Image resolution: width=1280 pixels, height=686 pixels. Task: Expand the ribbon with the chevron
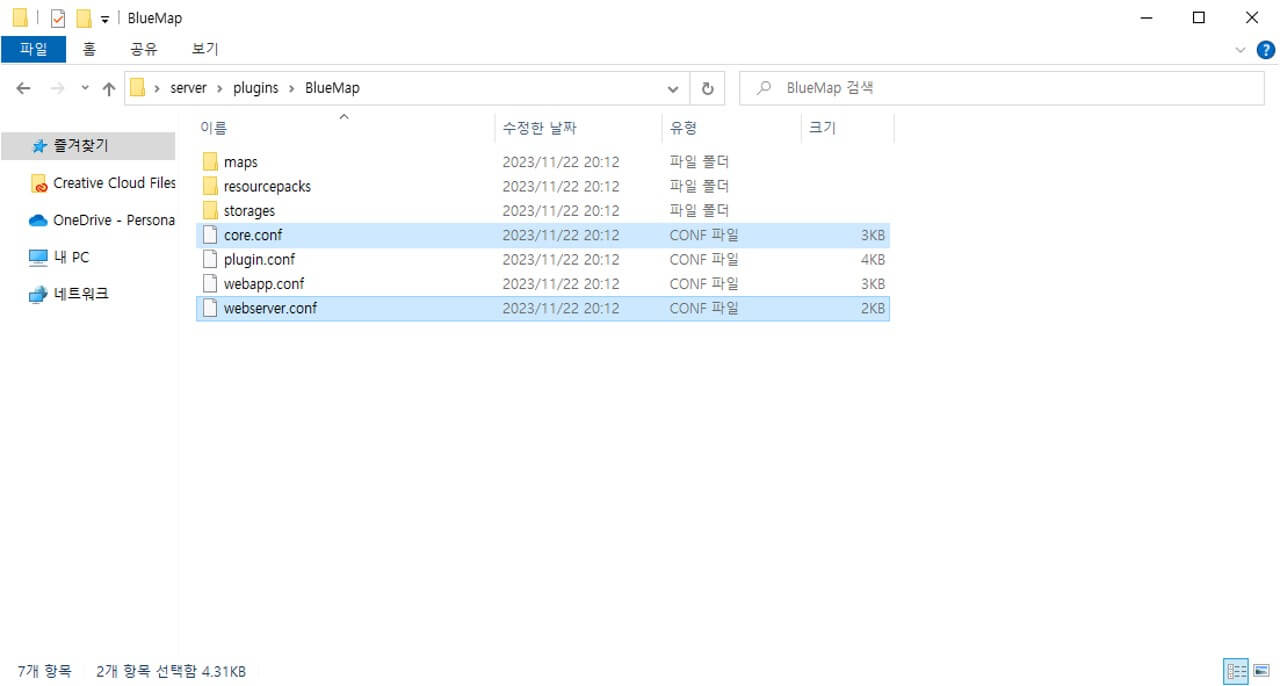tap(1241, 49)
